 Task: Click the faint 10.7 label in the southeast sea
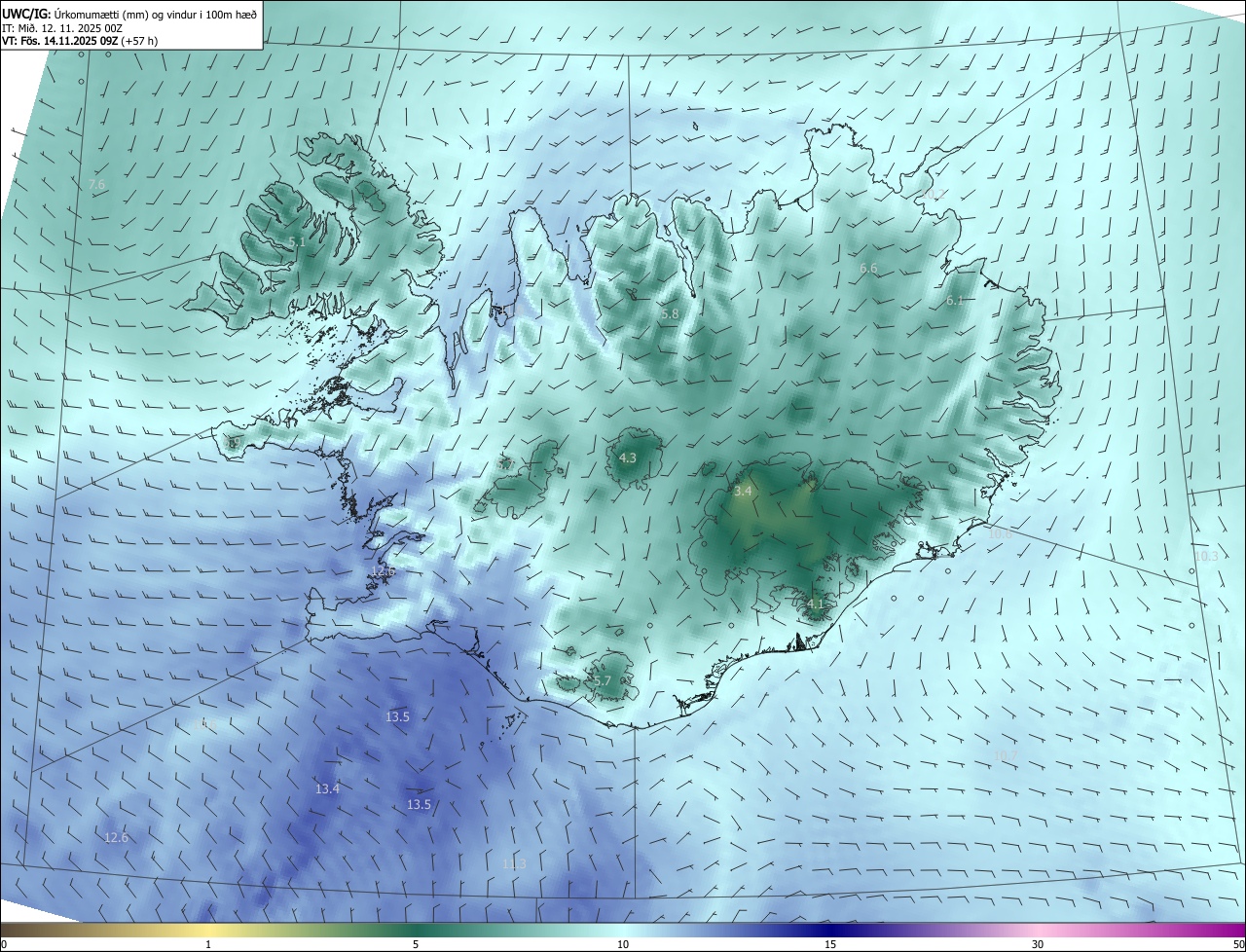tap(1006, 755)
